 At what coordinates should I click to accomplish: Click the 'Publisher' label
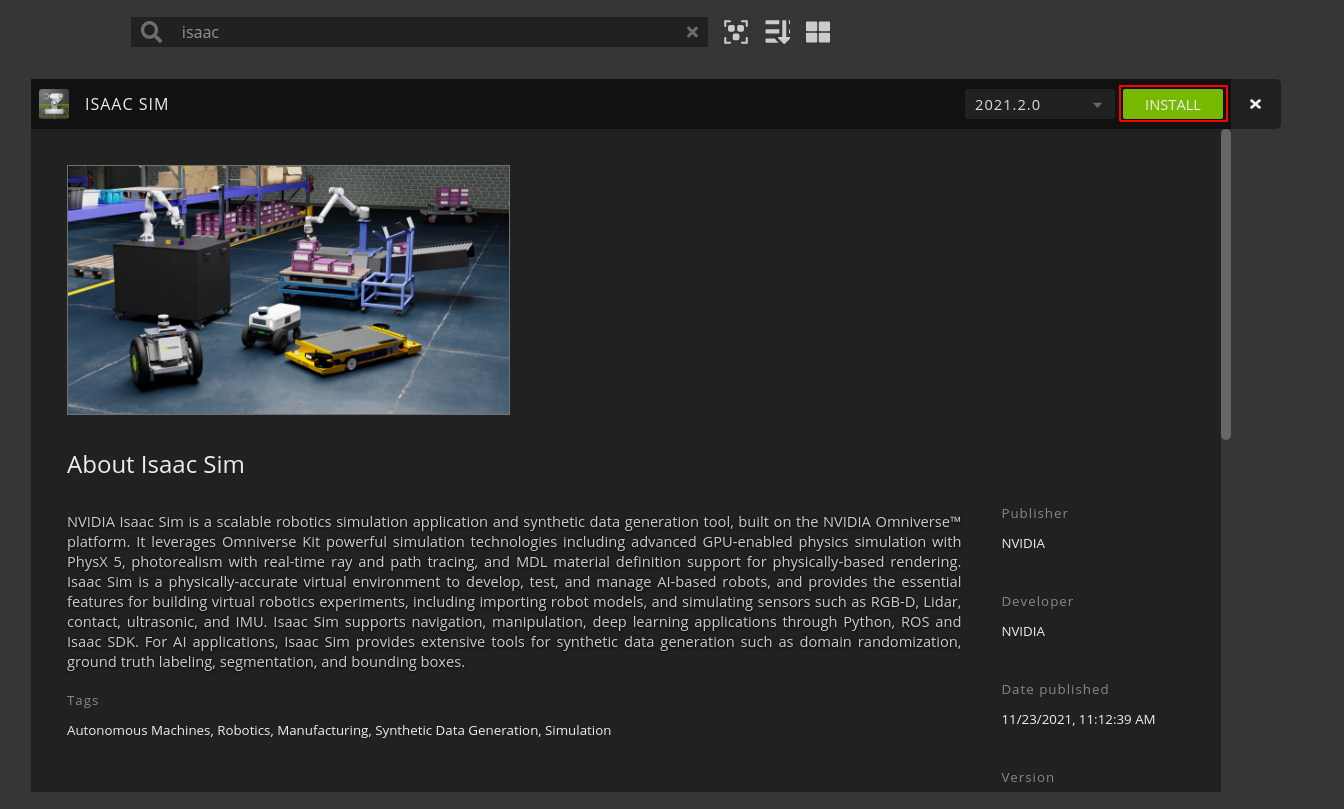click(x=1035, y=513)
